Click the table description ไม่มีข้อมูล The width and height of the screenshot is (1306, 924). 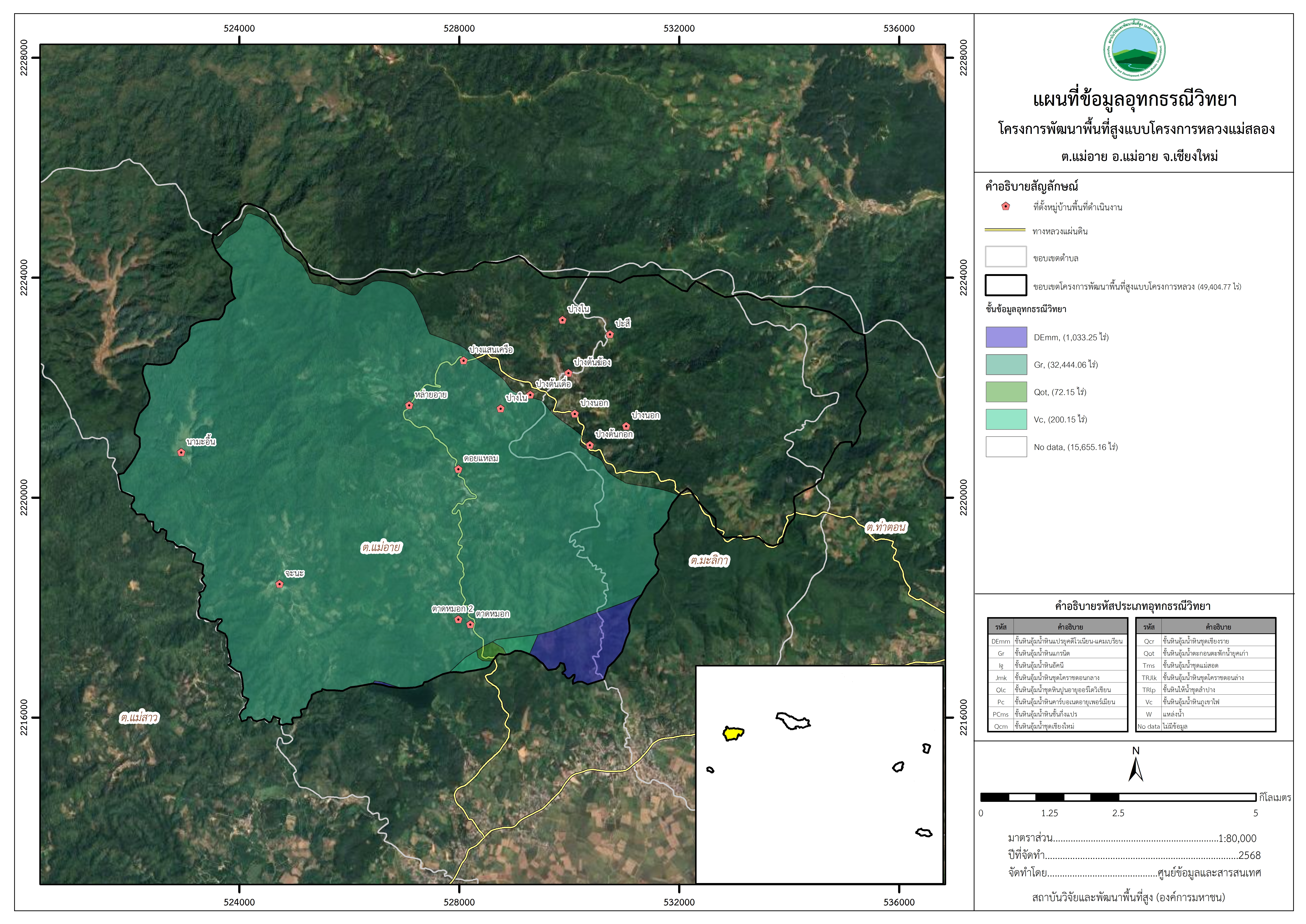tap(1175, 727)
